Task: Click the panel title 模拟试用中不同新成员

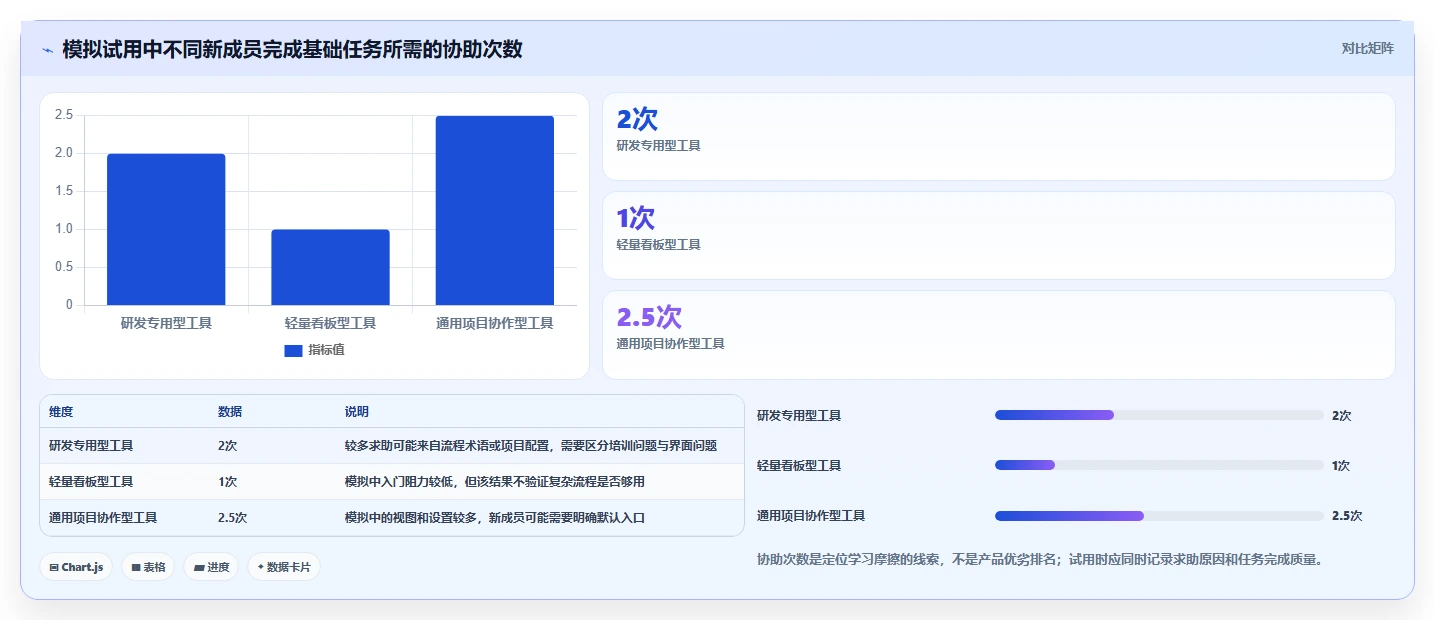Action: pyautogui.click(x=292, y=49)
